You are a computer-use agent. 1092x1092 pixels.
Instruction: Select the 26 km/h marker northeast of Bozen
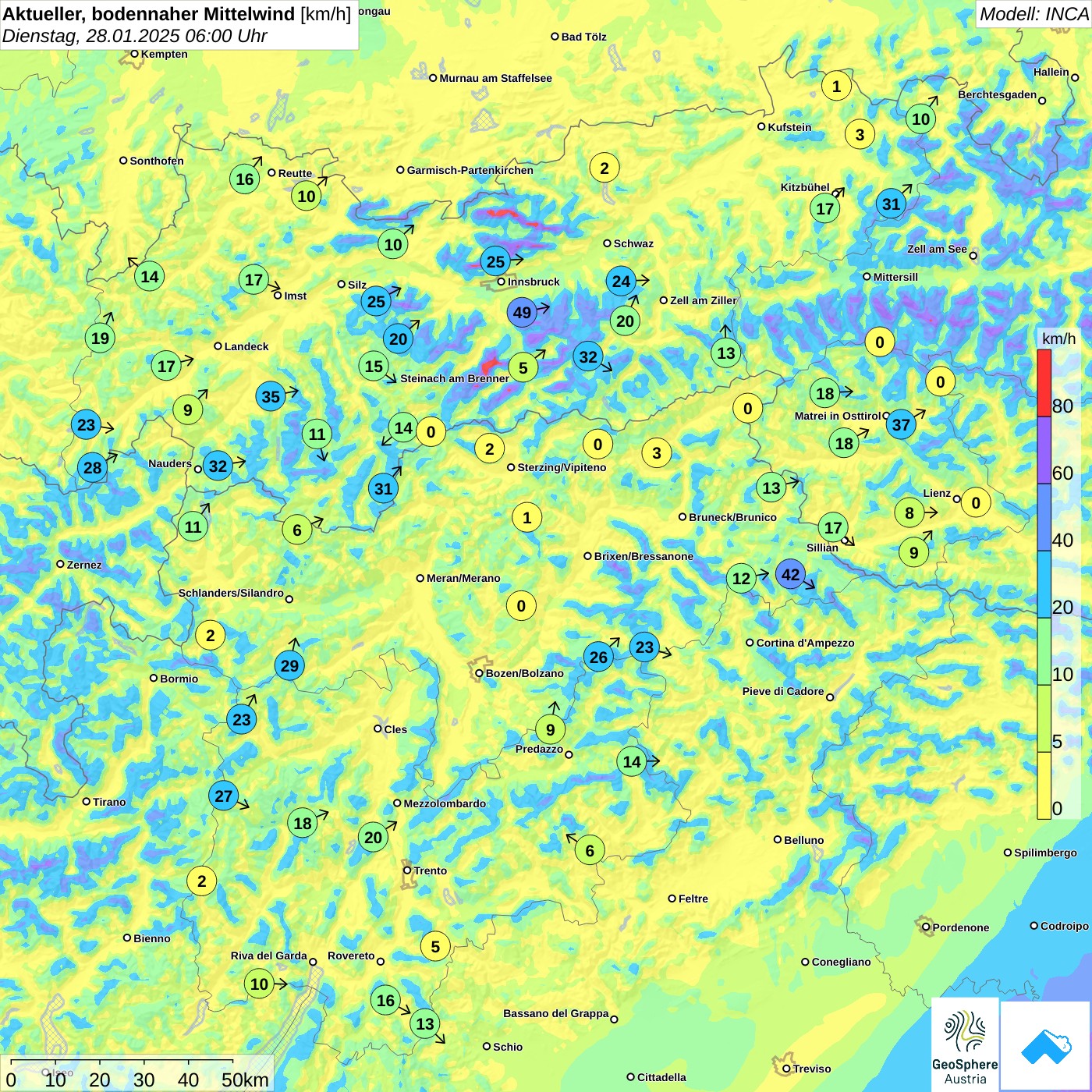tap(598, 657)
